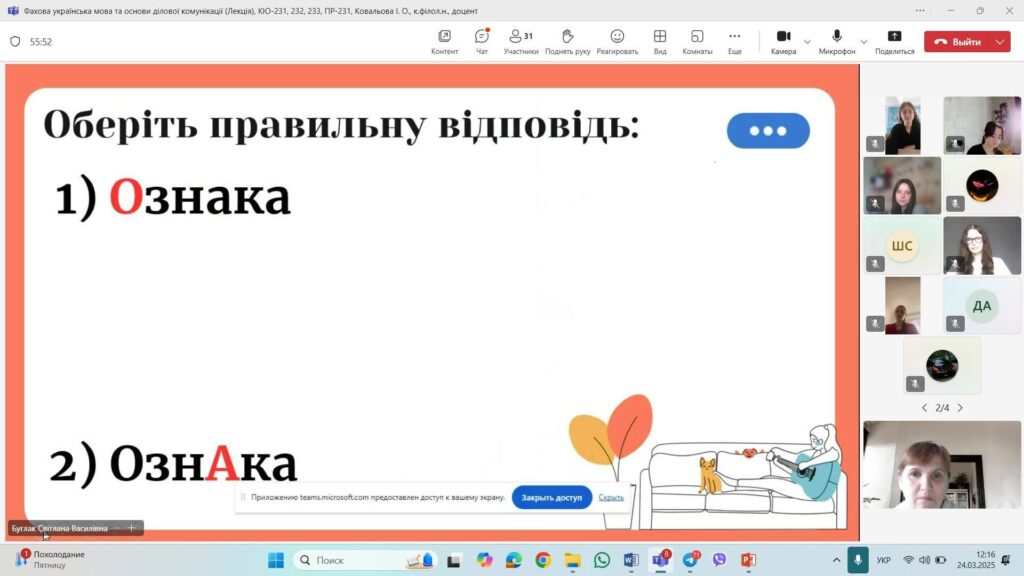Click the Контент icon
Viewport: 1024px width, 576px height.
445,41
